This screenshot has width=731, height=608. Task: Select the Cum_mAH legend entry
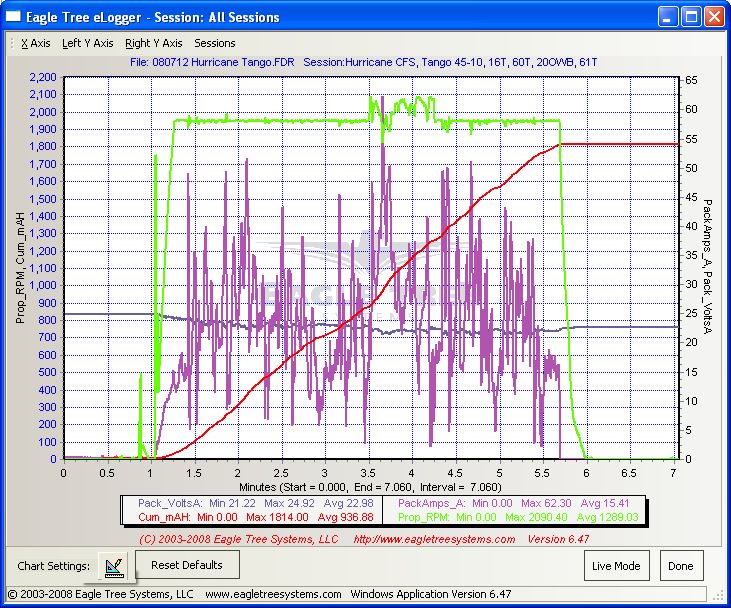pyautogui.click(x=256, y=517)
